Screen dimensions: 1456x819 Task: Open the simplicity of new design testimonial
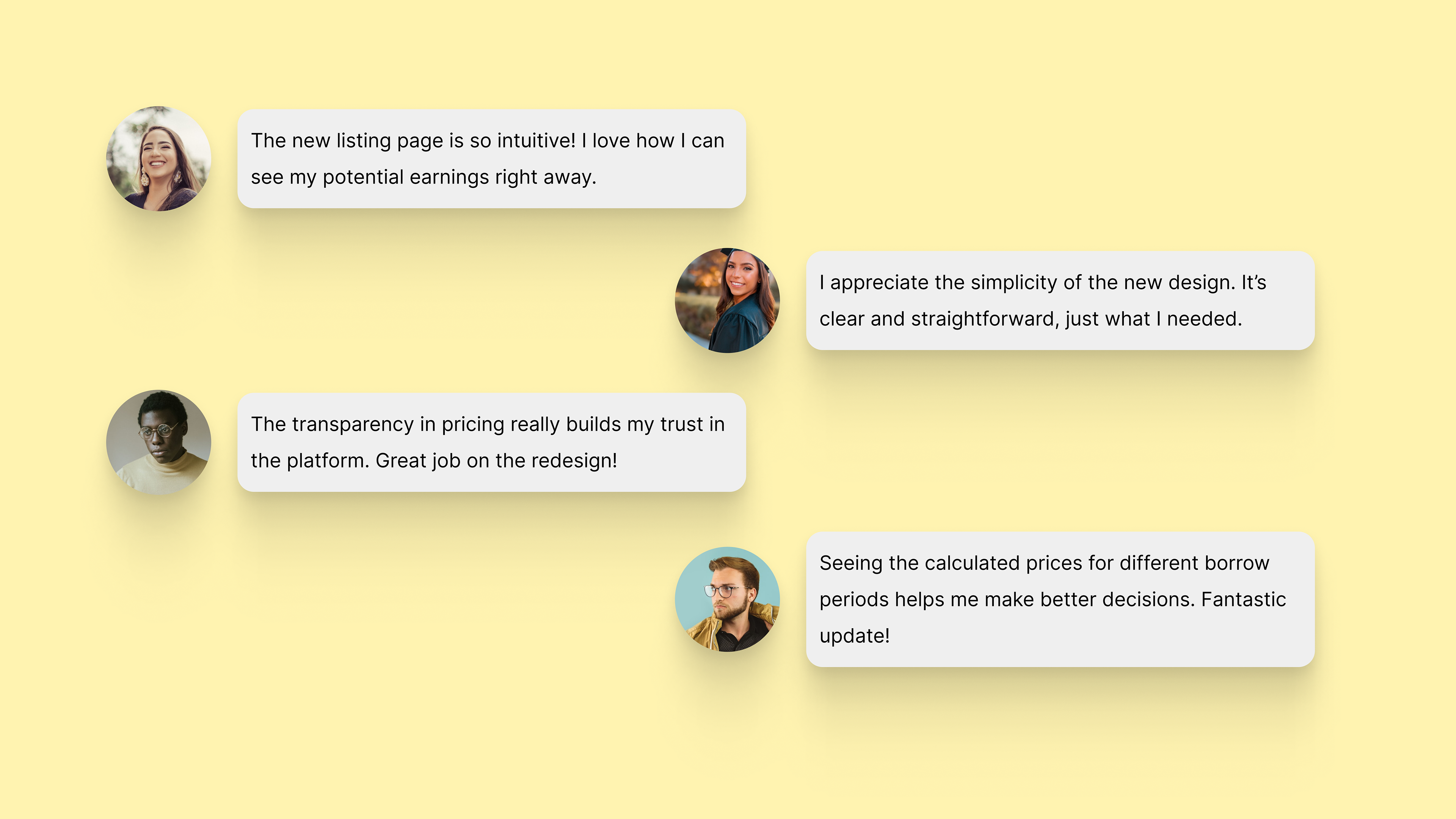1061,301
